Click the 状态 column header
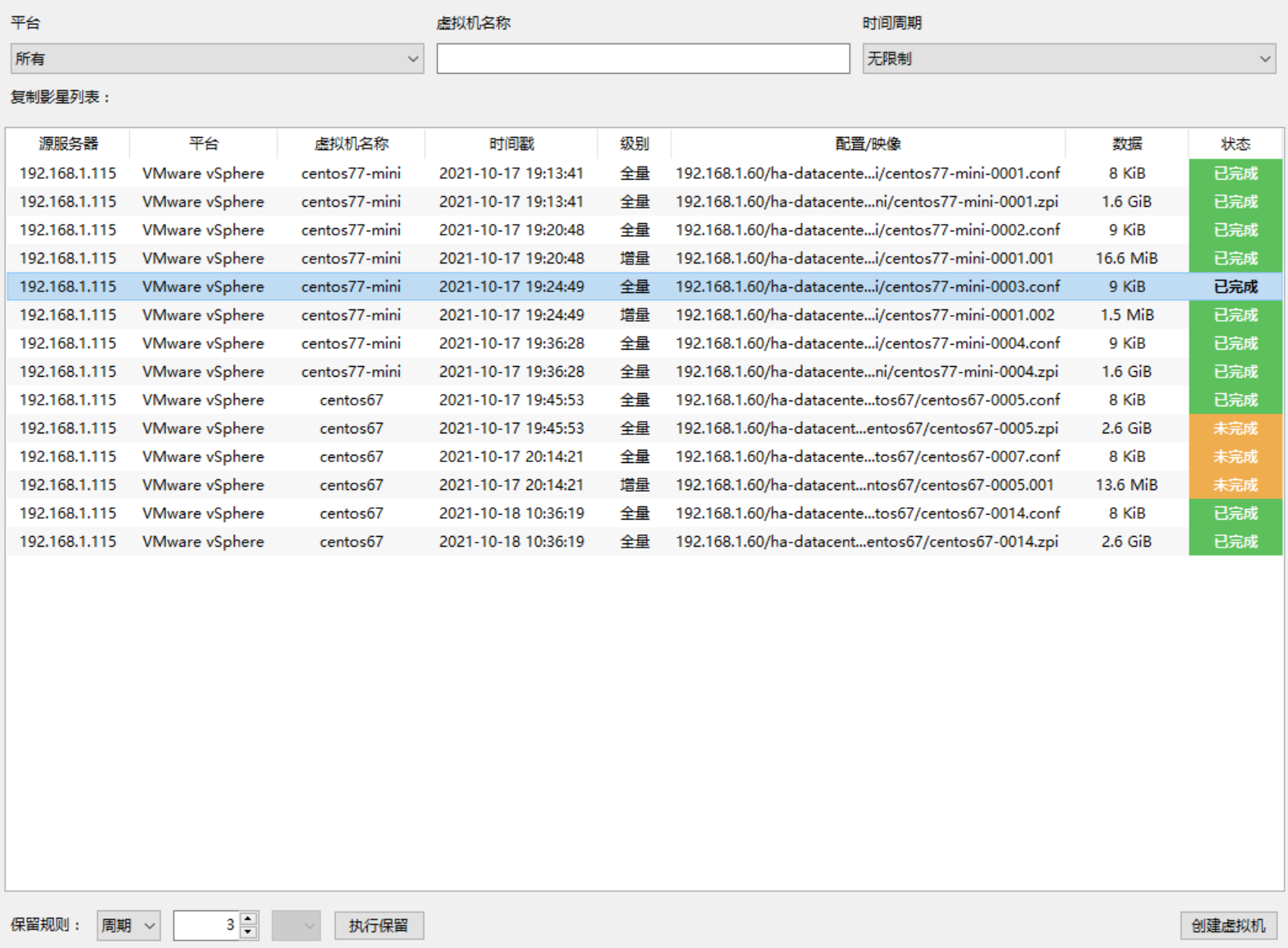1288x948 pixels. pos(1235,144)
